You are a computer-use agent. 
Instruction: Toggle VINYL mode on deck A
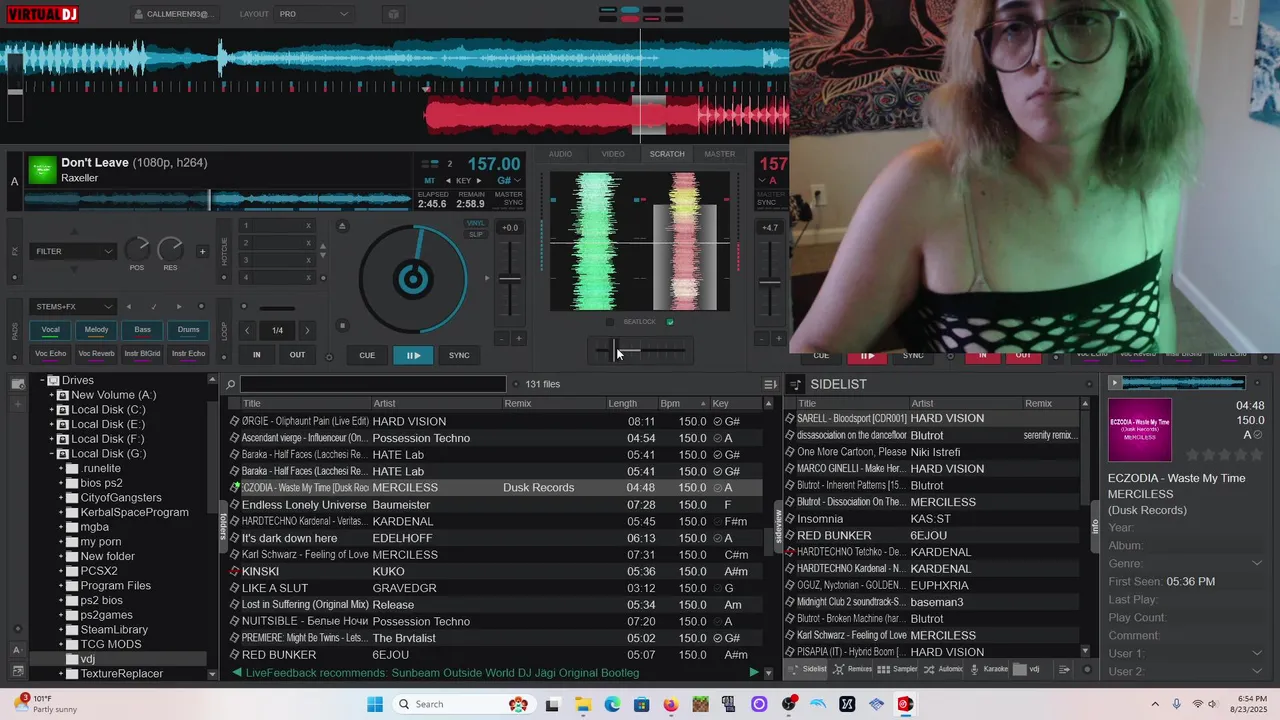[476, 224]
